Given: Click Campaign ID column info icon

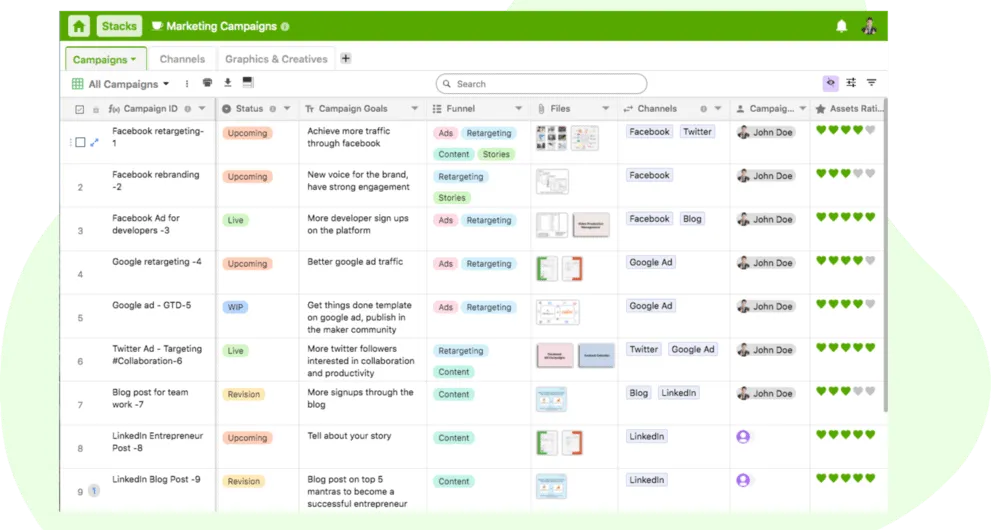Looking at the screenshot, I should pyautogui.click(x=188, y=109).
